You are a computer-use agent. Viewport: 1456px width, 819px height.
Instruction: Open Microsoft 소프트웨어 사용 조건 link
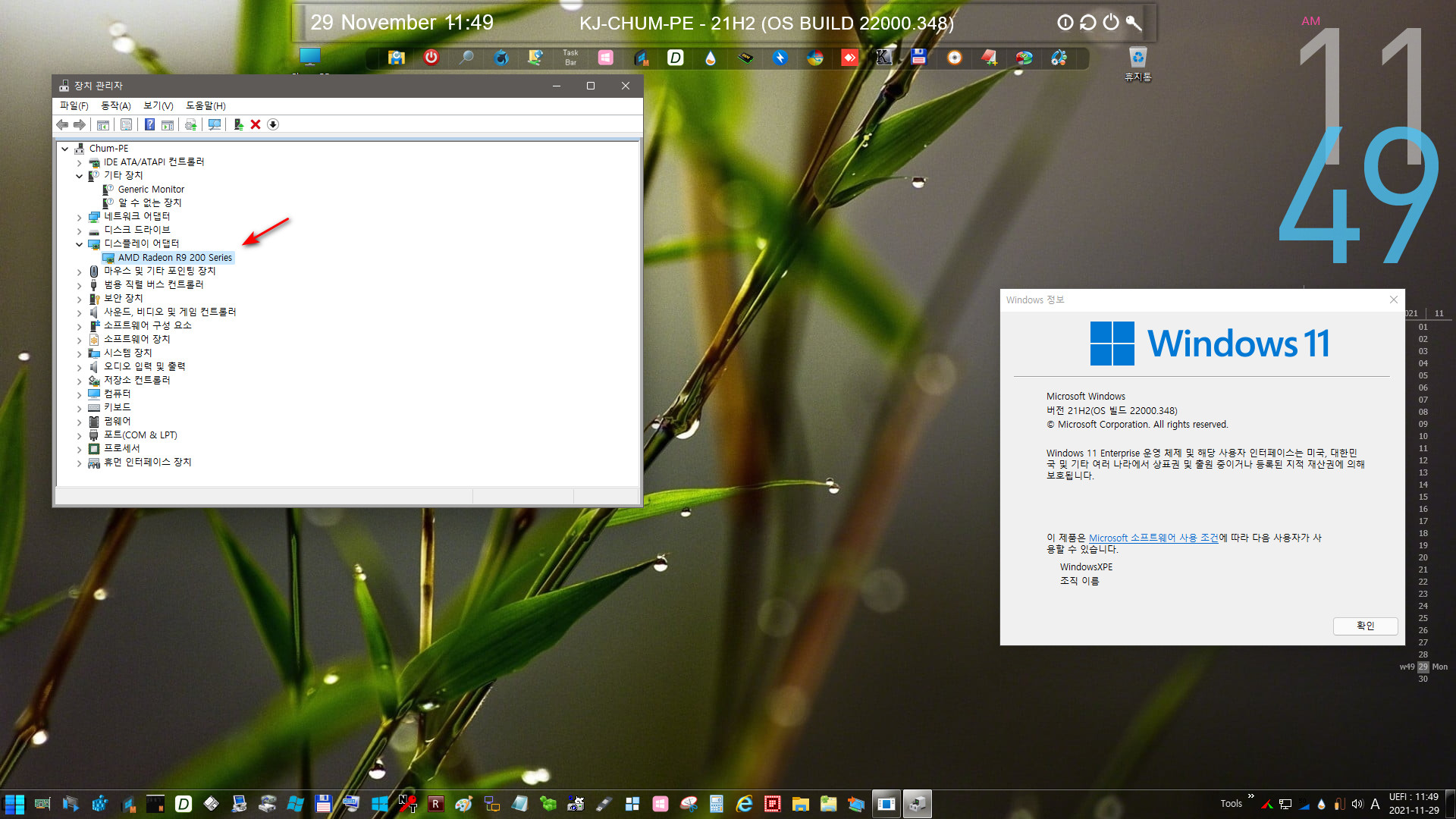coord(1153,538)
